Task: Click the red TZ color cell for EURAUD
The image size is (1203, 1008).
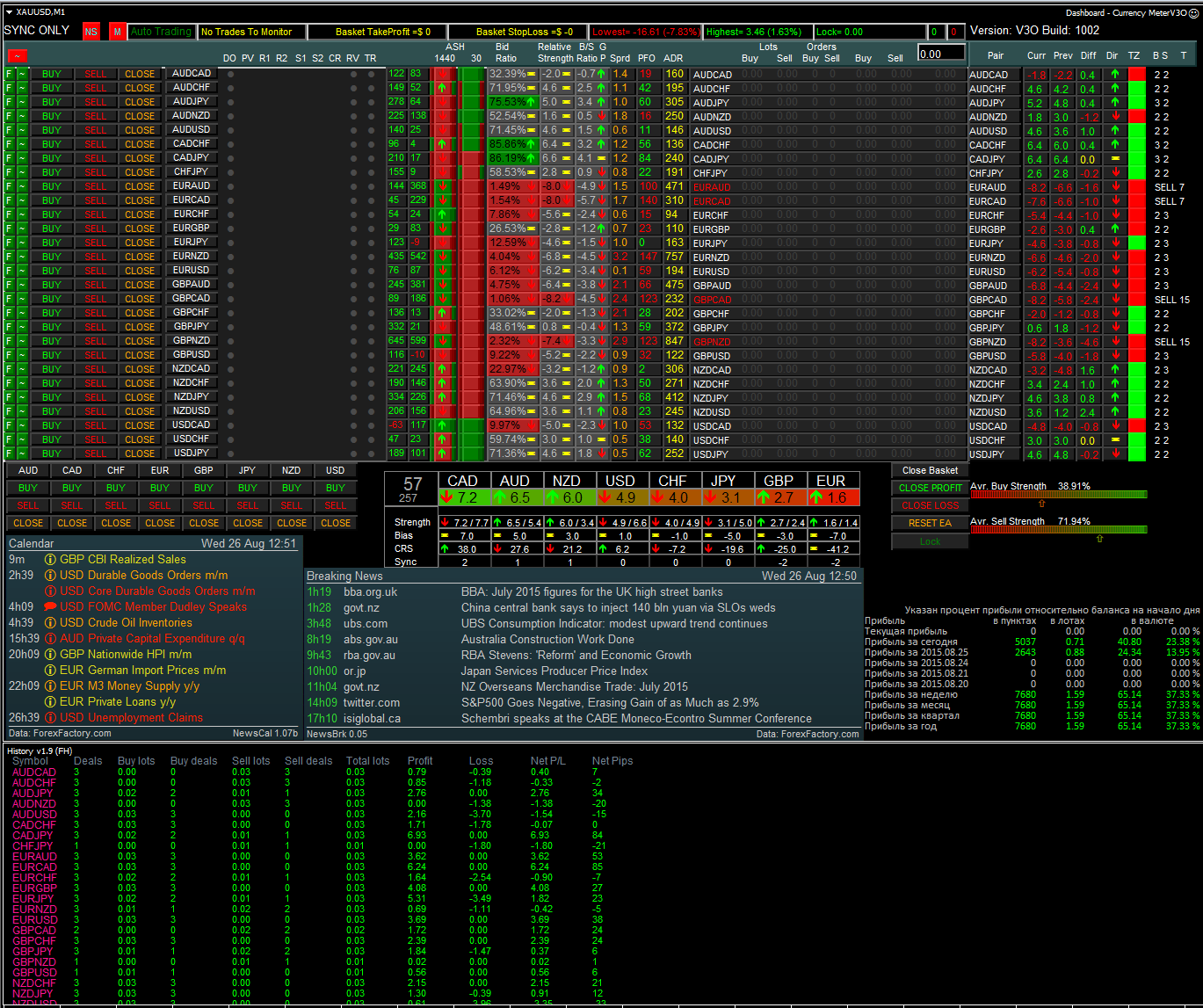Action: [1137, 187]
